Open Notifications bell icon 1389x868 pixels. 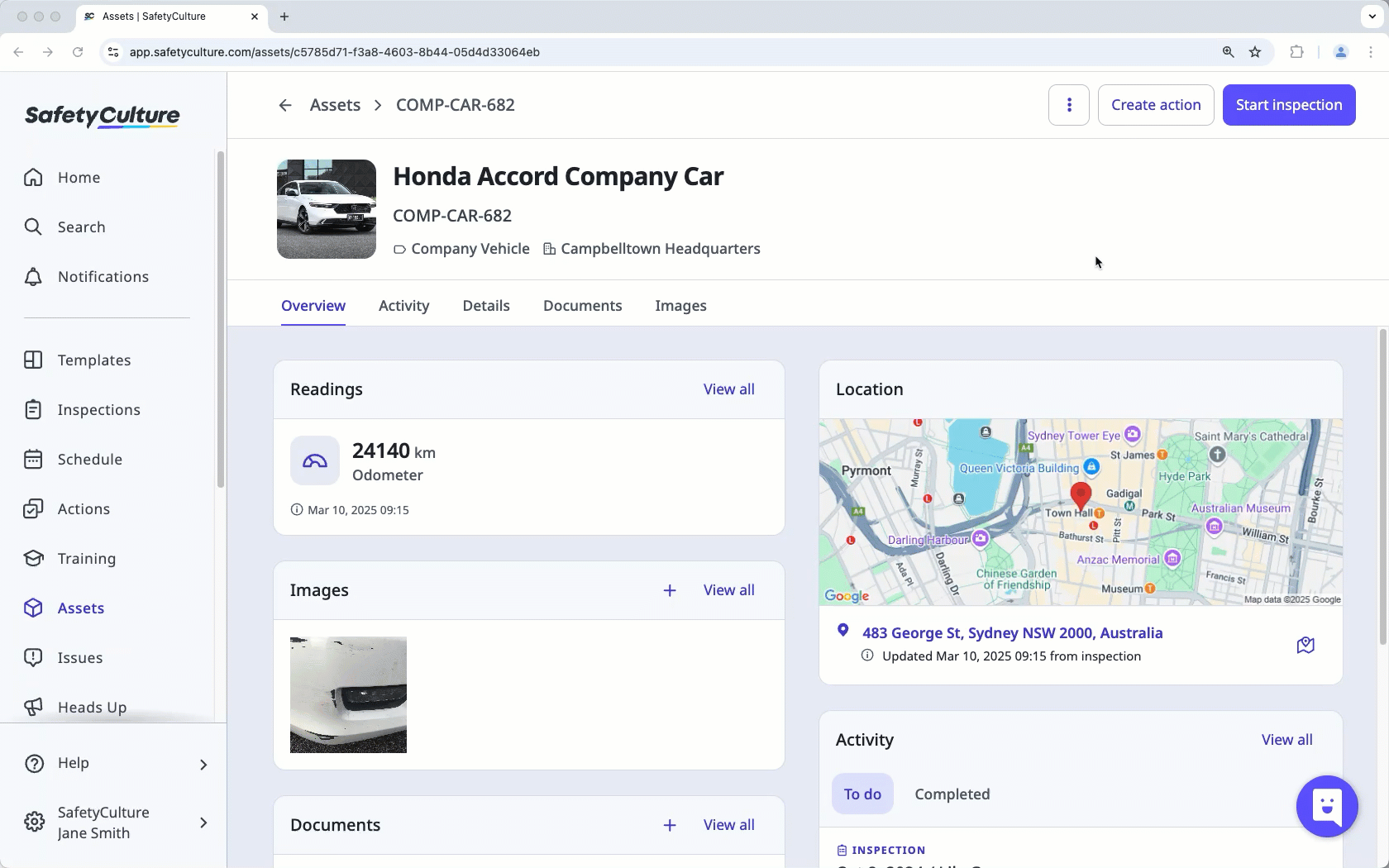click(33, 277)
